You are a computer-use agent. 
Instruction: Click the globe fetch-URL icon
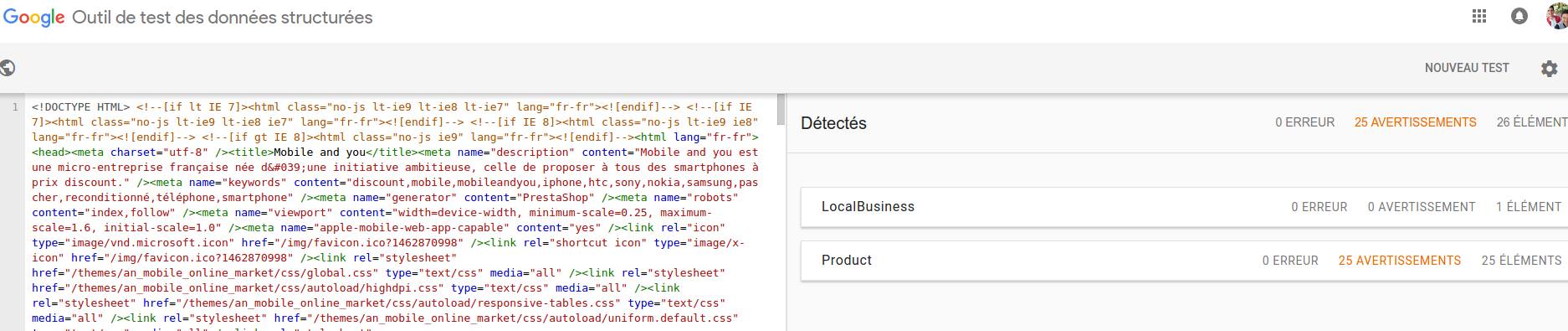pos(8,68)
